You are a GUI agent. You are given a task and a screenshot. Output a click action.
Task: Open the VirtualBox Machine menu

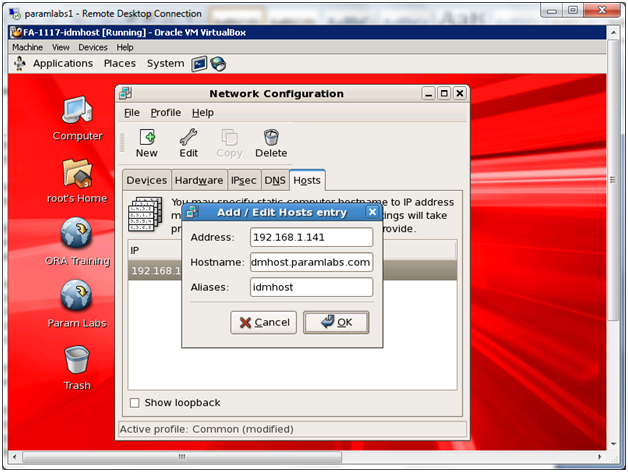(x=27, y=47)
